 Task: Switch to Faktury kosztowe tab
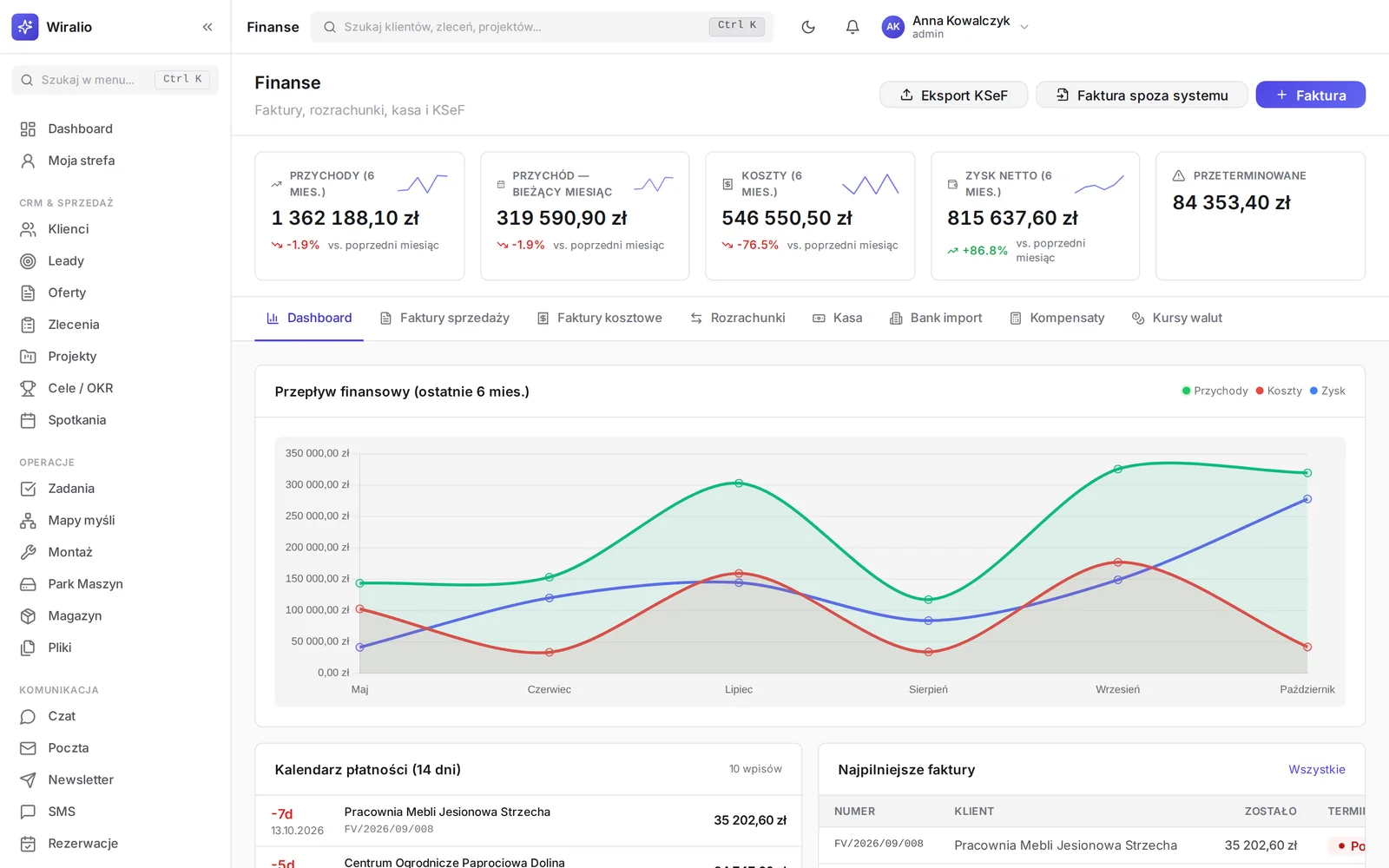(x=599, y=319)
